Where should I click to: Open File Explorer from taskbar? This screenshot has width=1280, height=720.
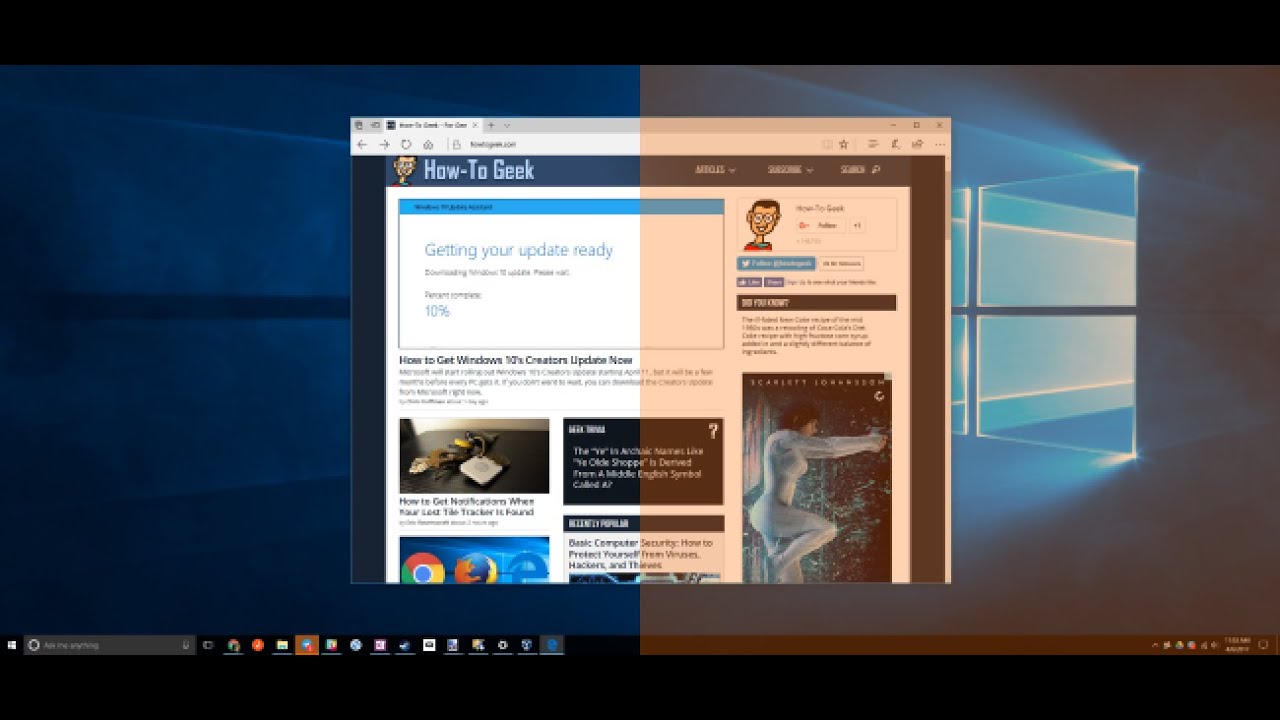pos(283,645)
